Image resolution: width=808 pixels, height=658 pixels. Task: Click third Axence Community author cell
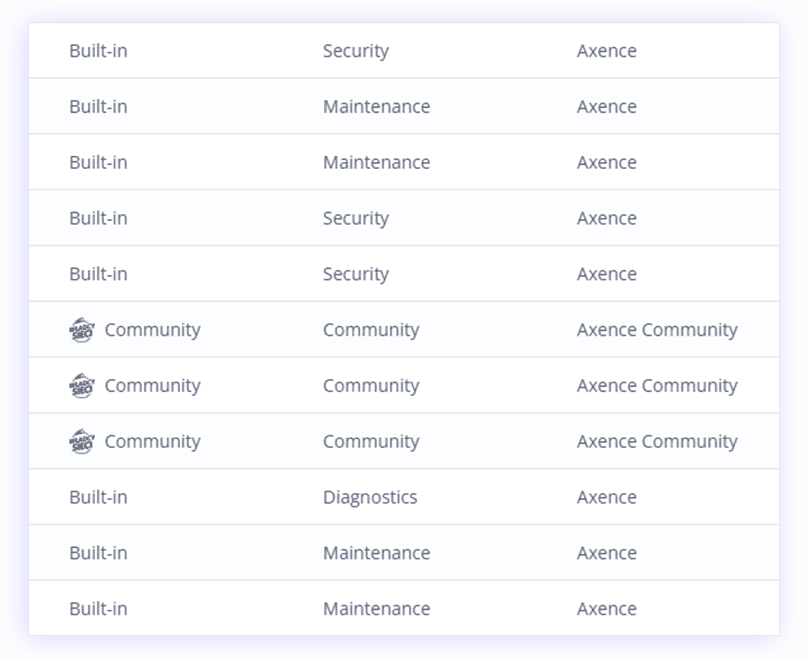point(657,442)
